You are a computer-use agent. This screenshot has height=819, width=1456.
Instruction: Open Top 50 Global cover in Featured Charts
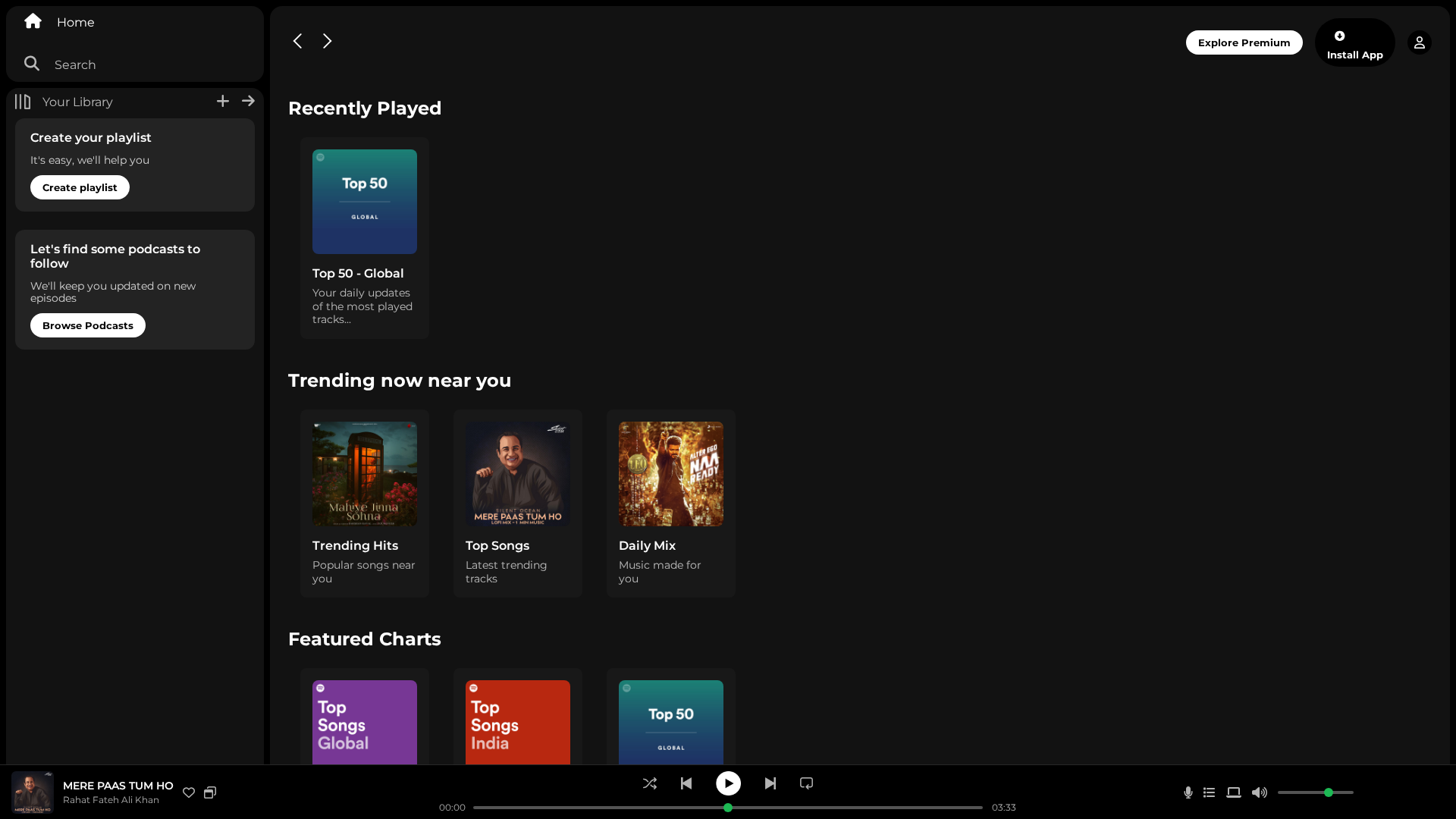tap(671, 722)
